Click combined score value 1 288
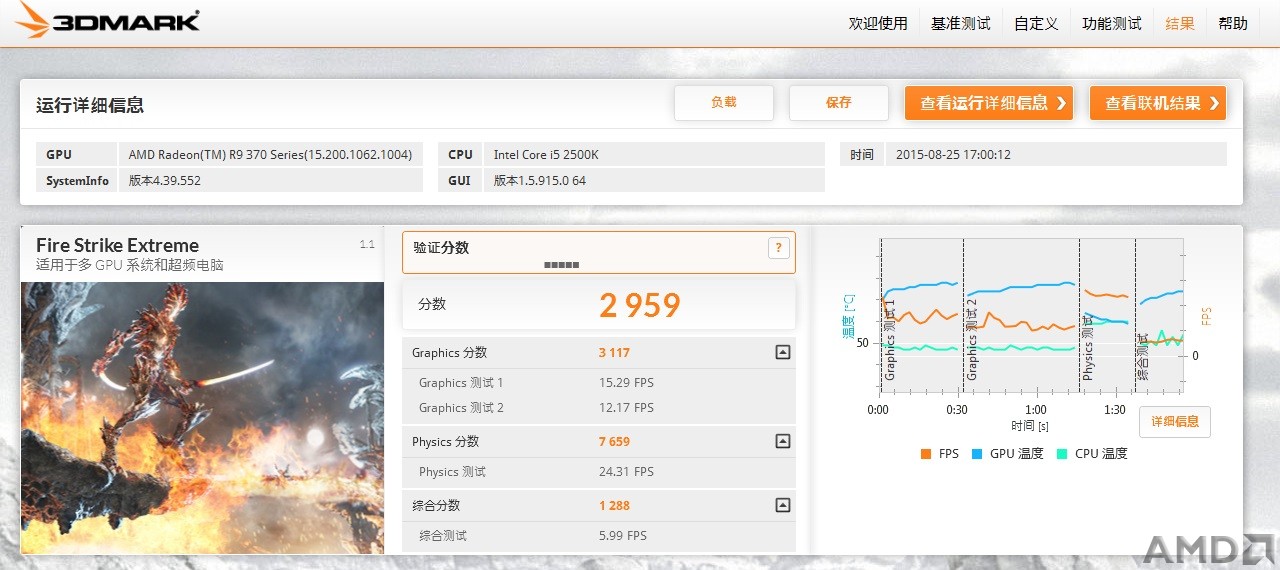 pos(614,506)
